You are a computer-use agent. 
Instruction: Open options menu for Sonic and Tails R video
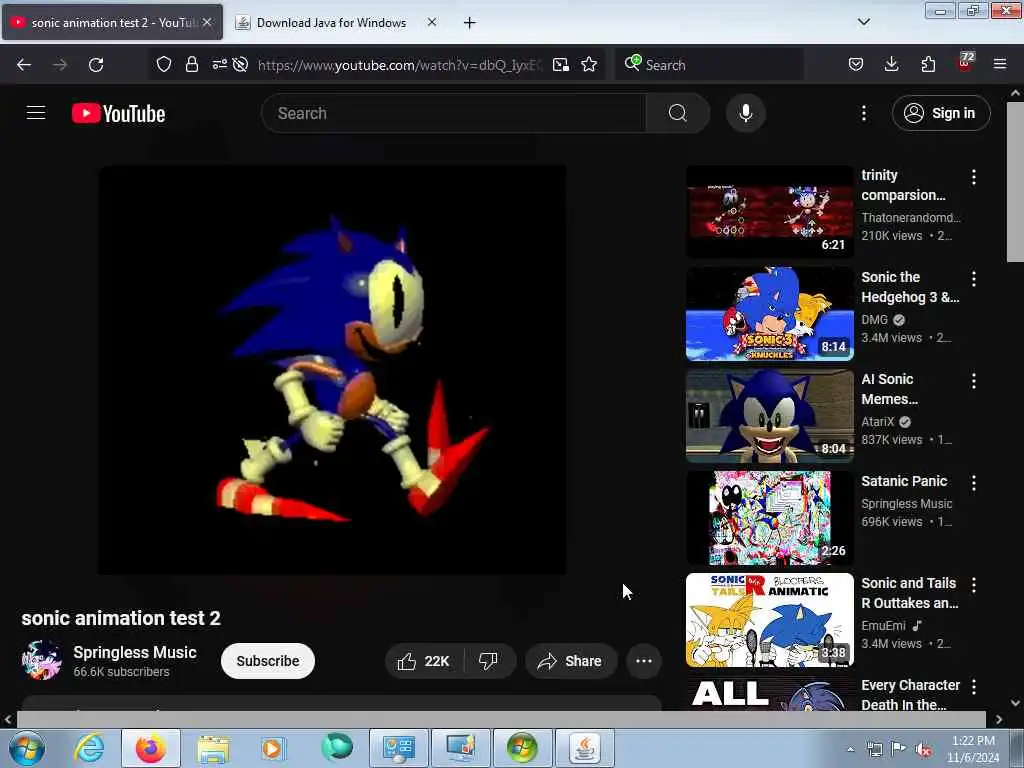pyautogui.click(x=974, y=584)
